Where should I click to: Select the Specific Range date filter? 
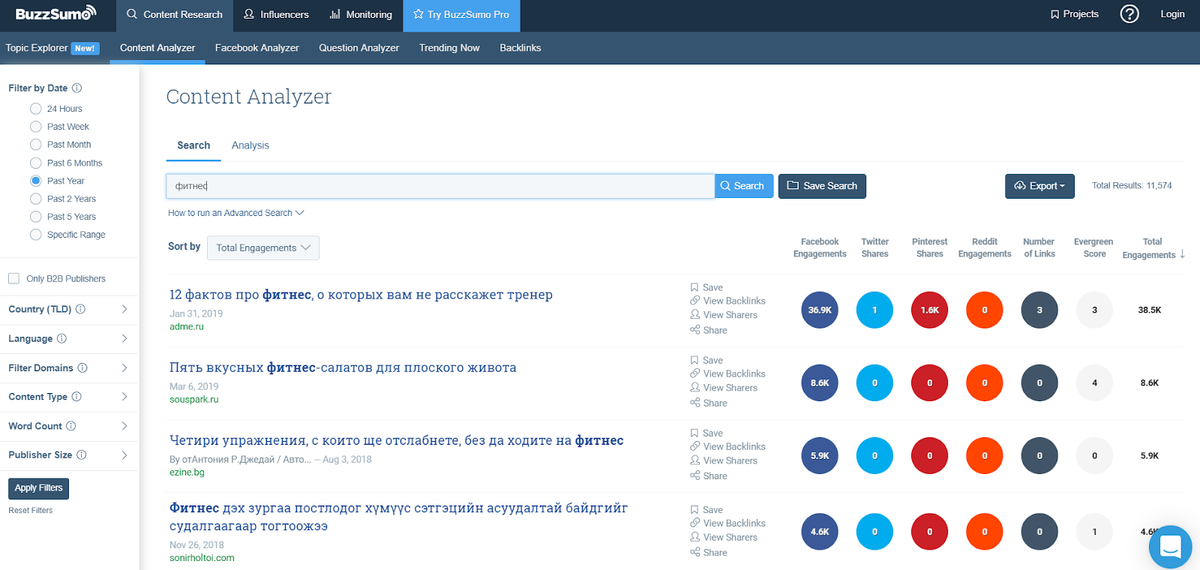[36, 234]
